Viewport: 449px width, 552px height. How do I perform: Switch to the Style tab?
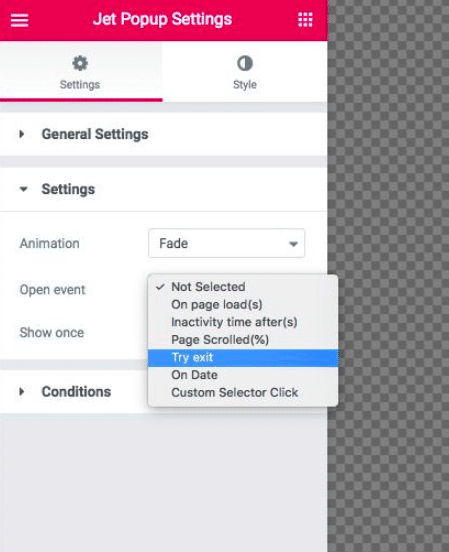(x=245, y=72)
